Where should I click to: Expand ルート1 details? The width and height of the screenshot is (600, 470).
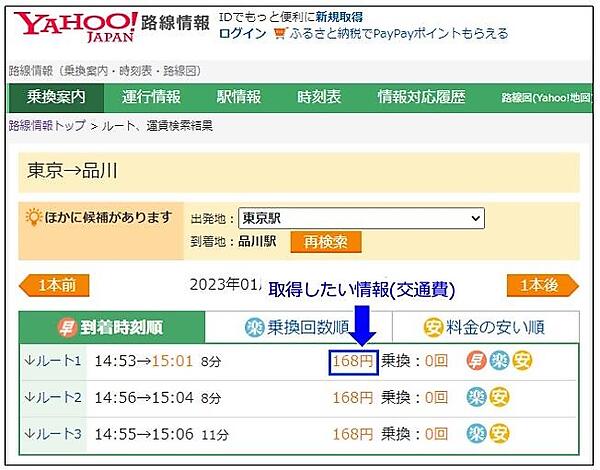click(x=53, y=361)
